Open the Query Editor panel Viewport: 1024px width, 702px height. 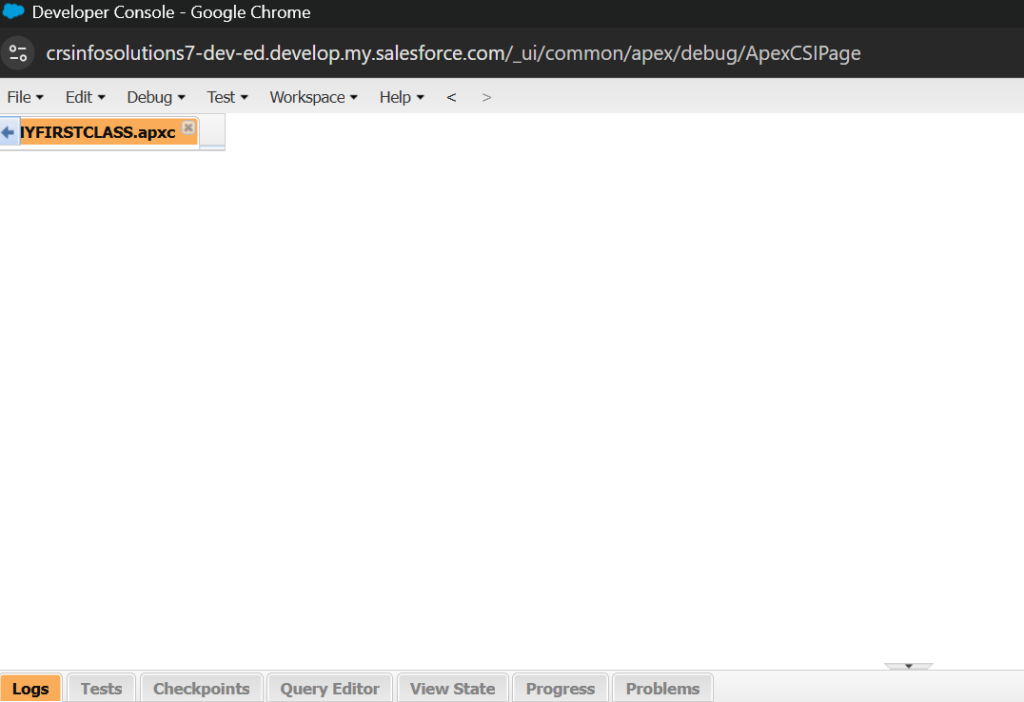click(329, 688)
